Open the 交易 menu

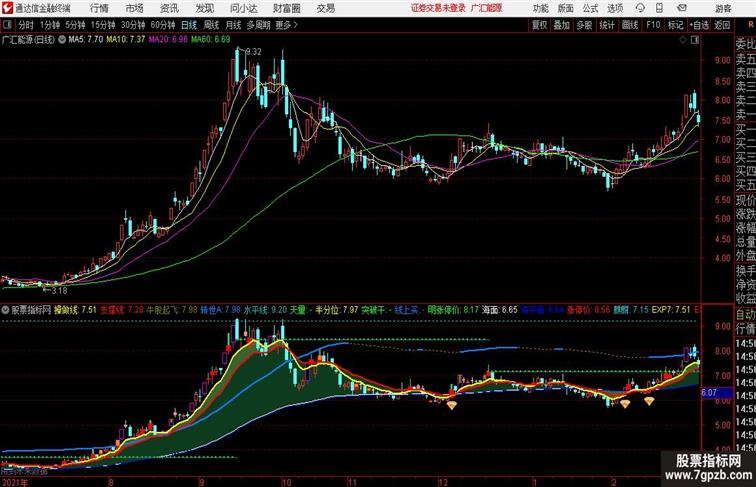[x=325, y=8]
